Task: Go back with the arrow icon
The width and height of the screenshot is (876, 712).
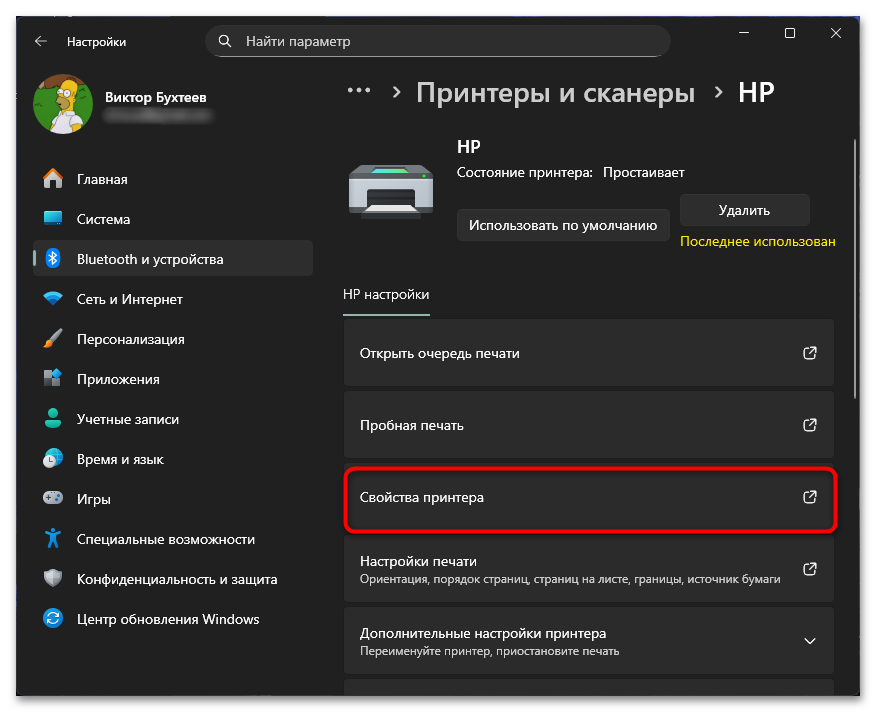Action: pos(41,41)
